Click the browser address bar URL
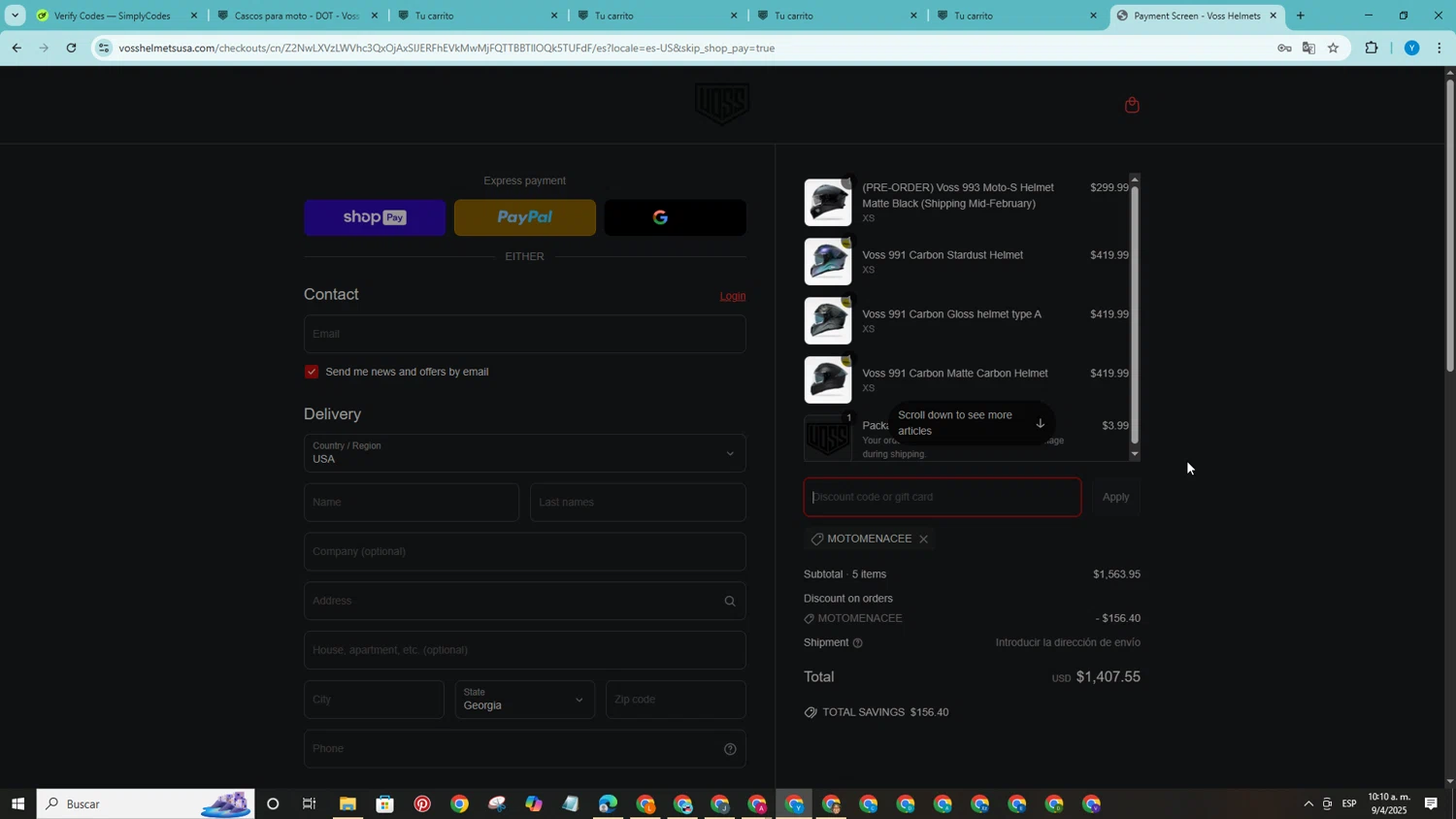1456x819 pixels. 447,48
